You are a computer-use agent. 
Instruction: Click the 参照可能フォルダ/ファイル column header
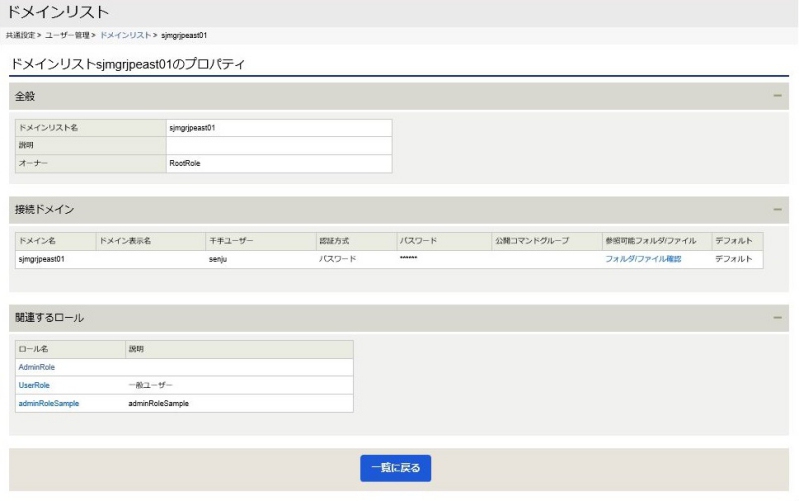tap(657, 241)
